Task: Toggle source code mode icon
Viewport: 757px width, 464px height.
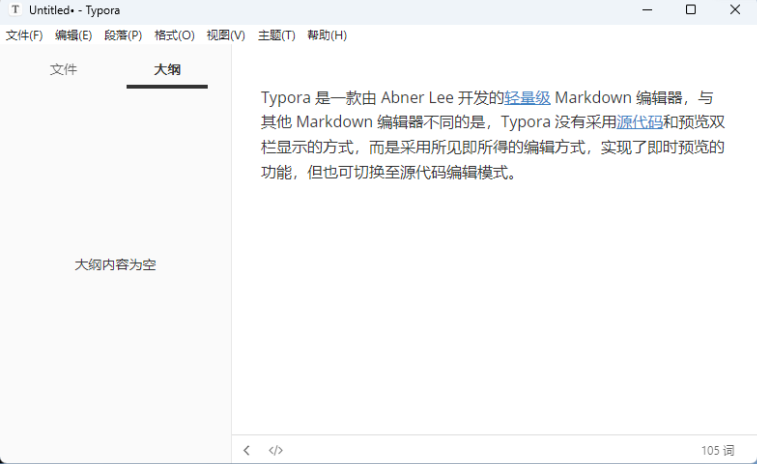Action: (x=276, y=450)
